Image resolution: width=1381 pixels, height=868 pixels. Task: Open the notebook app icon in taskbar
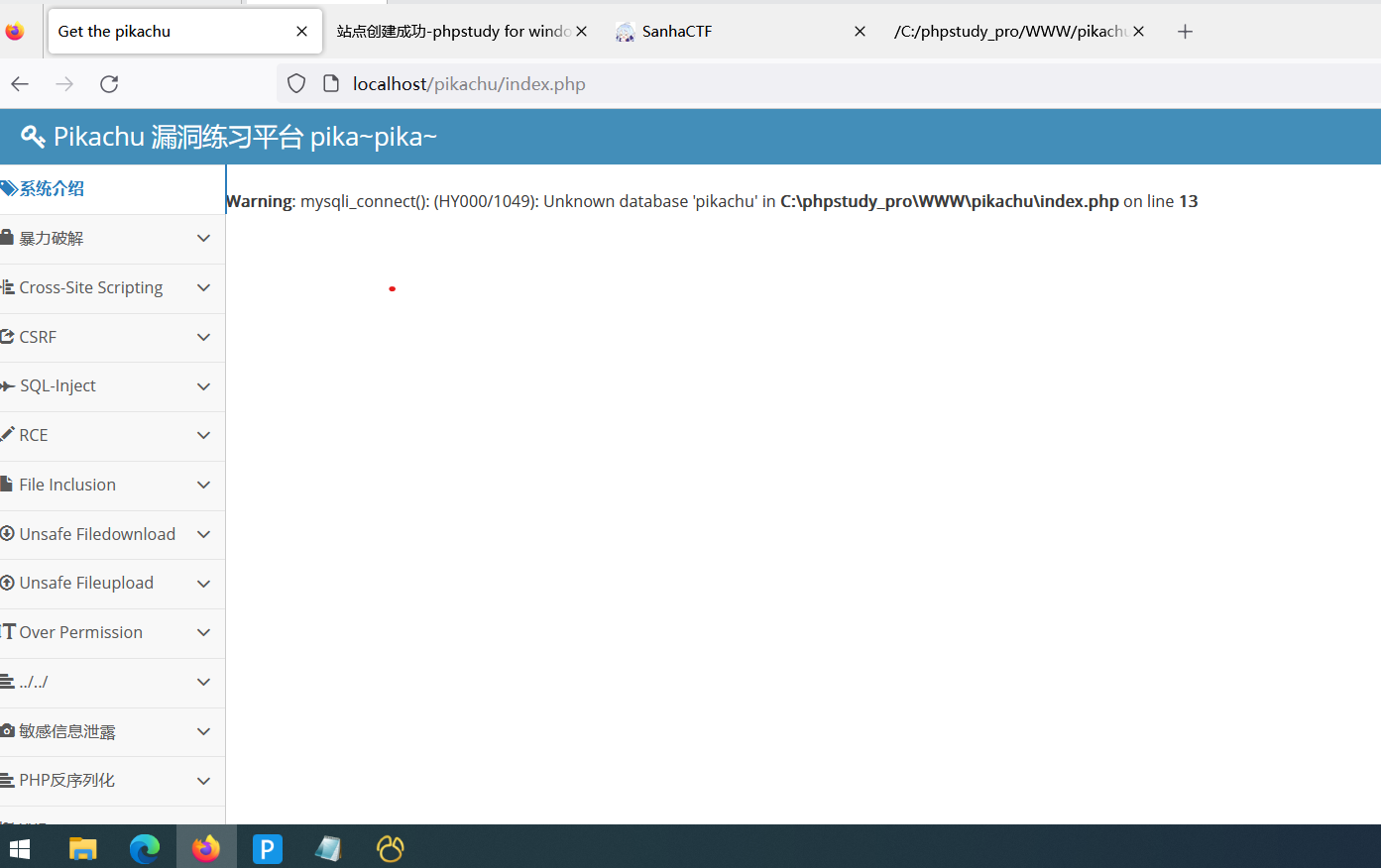point(328,848)
